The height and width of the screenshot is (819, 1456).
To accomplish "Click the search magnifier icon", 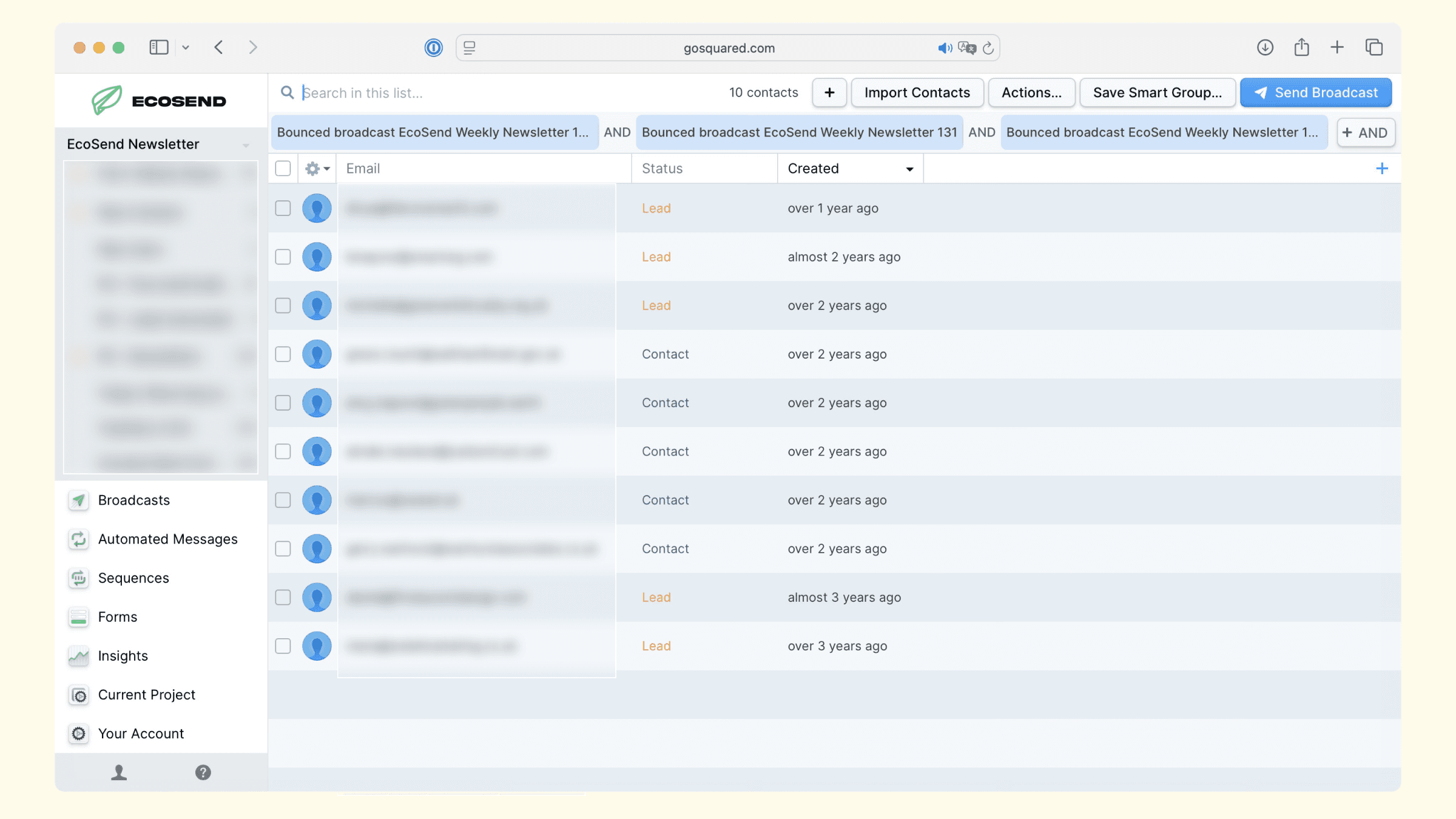I will [x=287, y=92].
